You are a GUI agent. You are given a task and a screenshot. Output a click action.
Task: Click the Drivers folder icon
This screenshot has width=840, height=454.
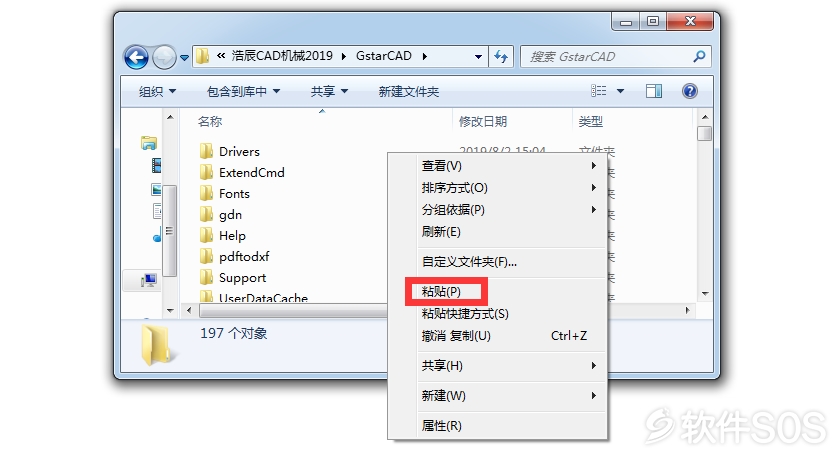point(206,151)
